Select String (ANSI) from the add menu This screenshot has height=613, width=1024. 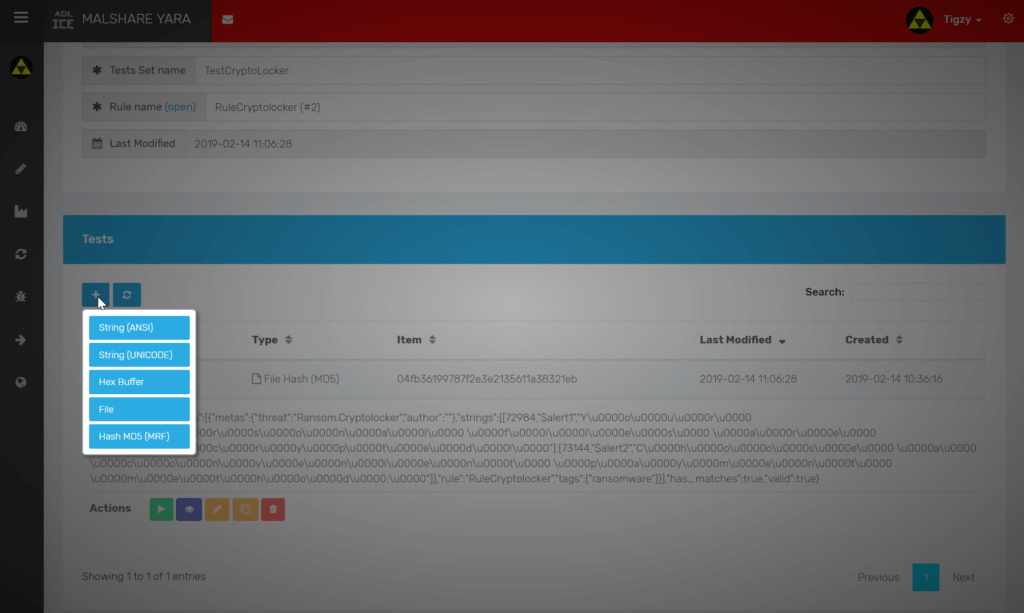pos(139,328)
